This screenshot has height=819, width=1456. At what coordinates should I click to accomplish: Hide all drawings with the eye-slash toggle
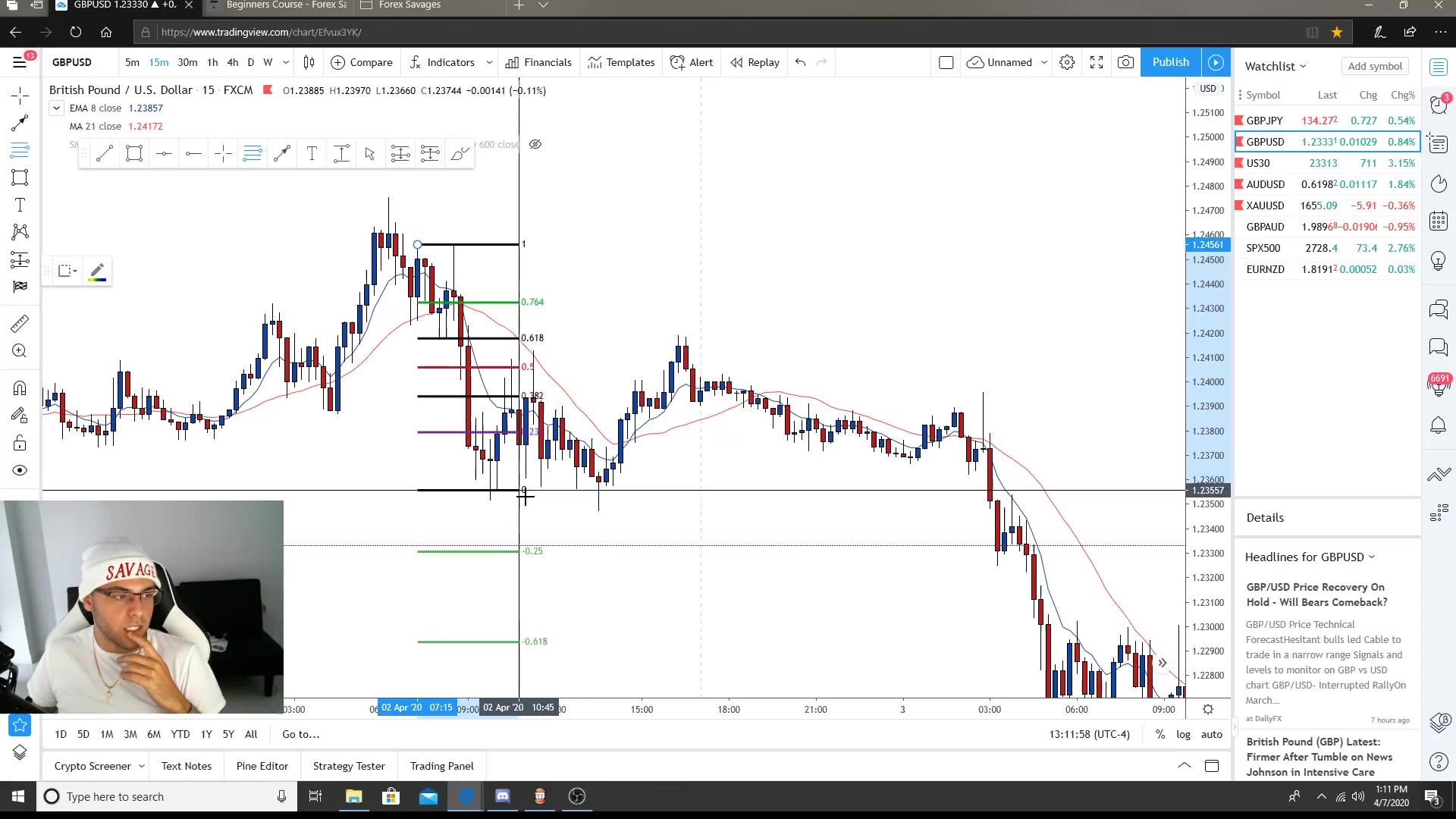(536, 143)
